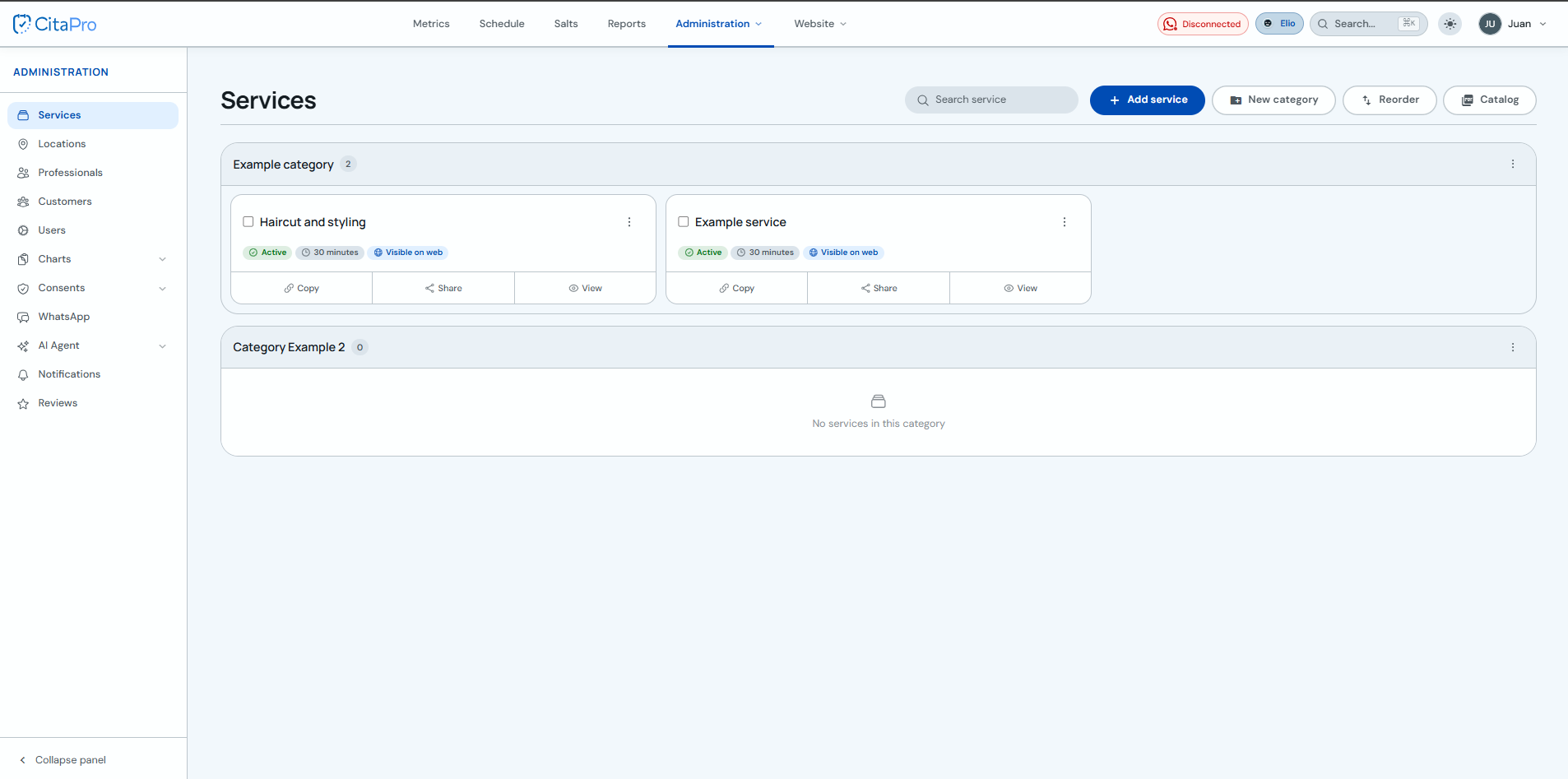Open the Salts tab

566,24
